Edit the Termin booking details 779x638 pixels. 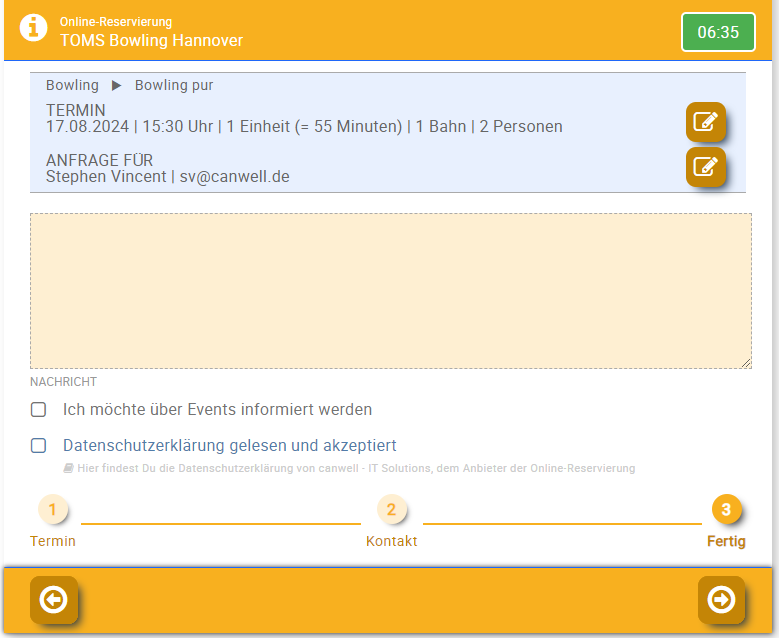tap(705, 122)
